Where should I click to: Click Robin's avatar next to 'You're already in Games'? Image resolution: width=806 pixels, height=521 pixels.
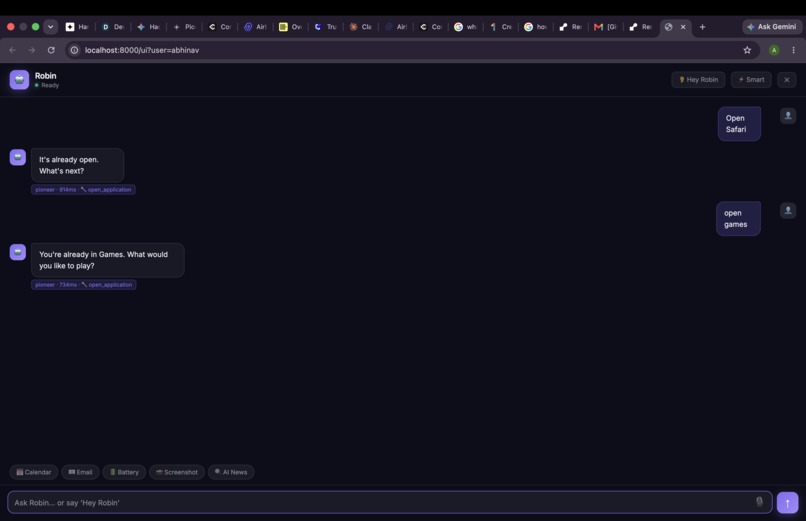18,252
